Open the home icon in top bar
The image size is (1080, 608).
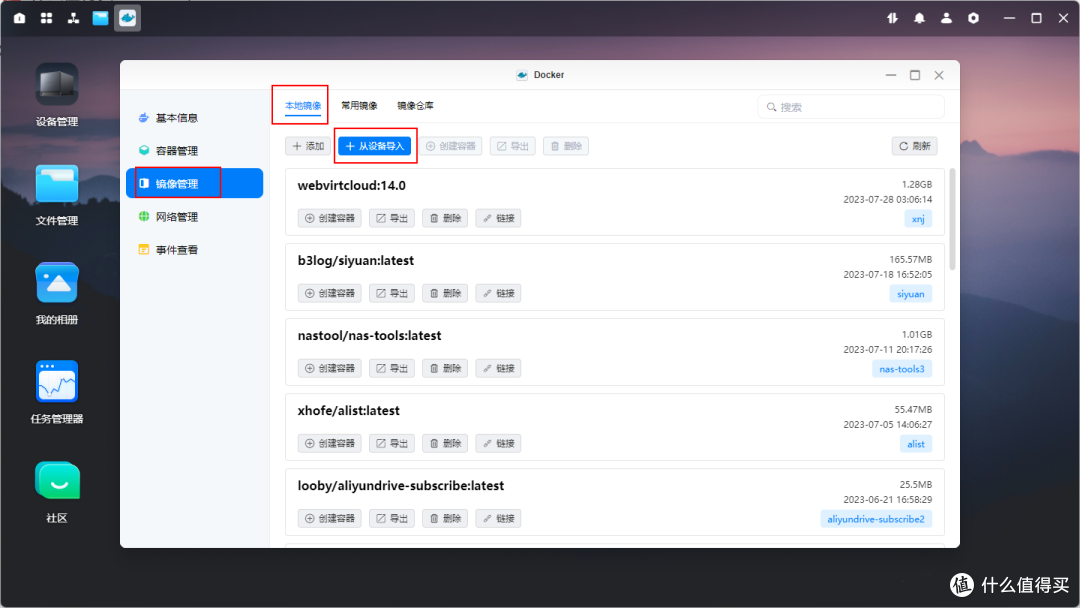pos(19,18)
